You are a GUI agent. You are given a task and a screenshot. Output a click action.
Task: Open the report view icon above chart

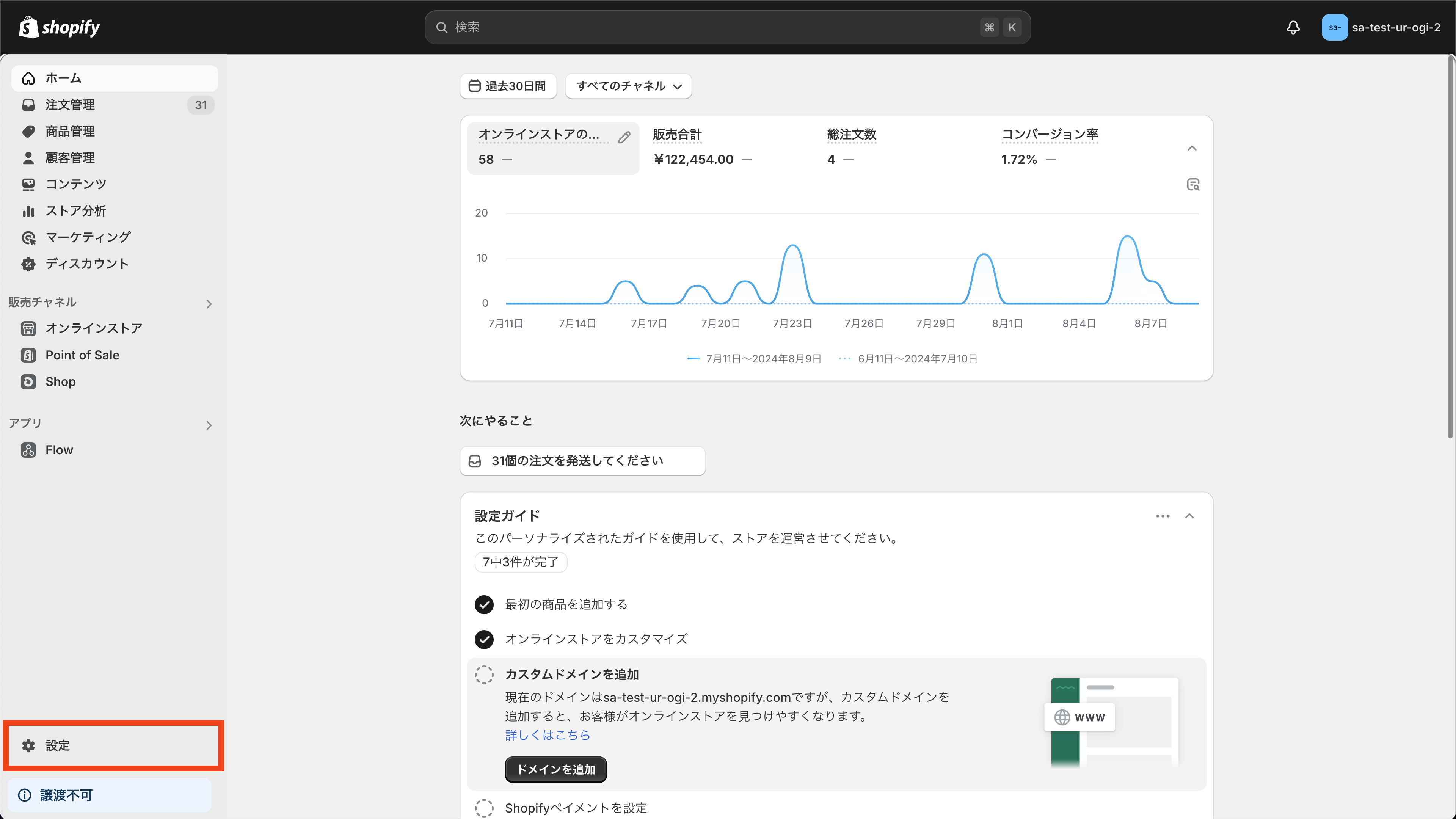(x=1192, y=185)
